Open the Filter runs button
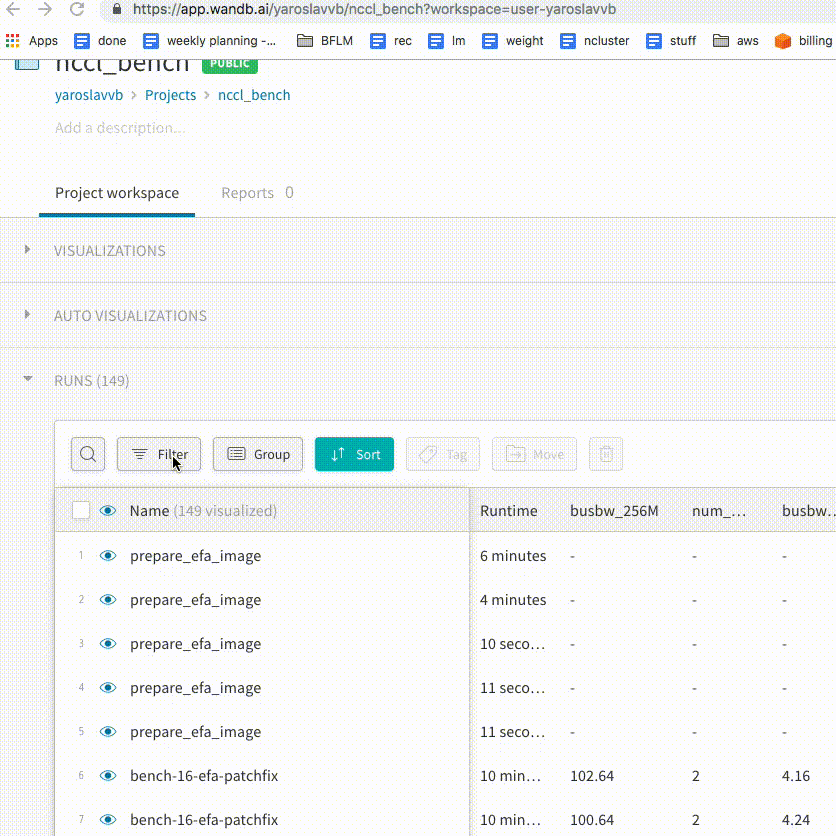Screen dimensions: 836x836 pyautogui.click(x=159, y=454)
